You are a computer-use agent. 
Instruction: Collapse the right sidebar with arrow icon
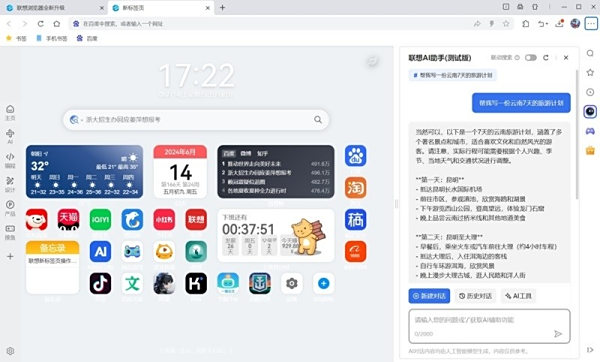[x=590, y=350]
